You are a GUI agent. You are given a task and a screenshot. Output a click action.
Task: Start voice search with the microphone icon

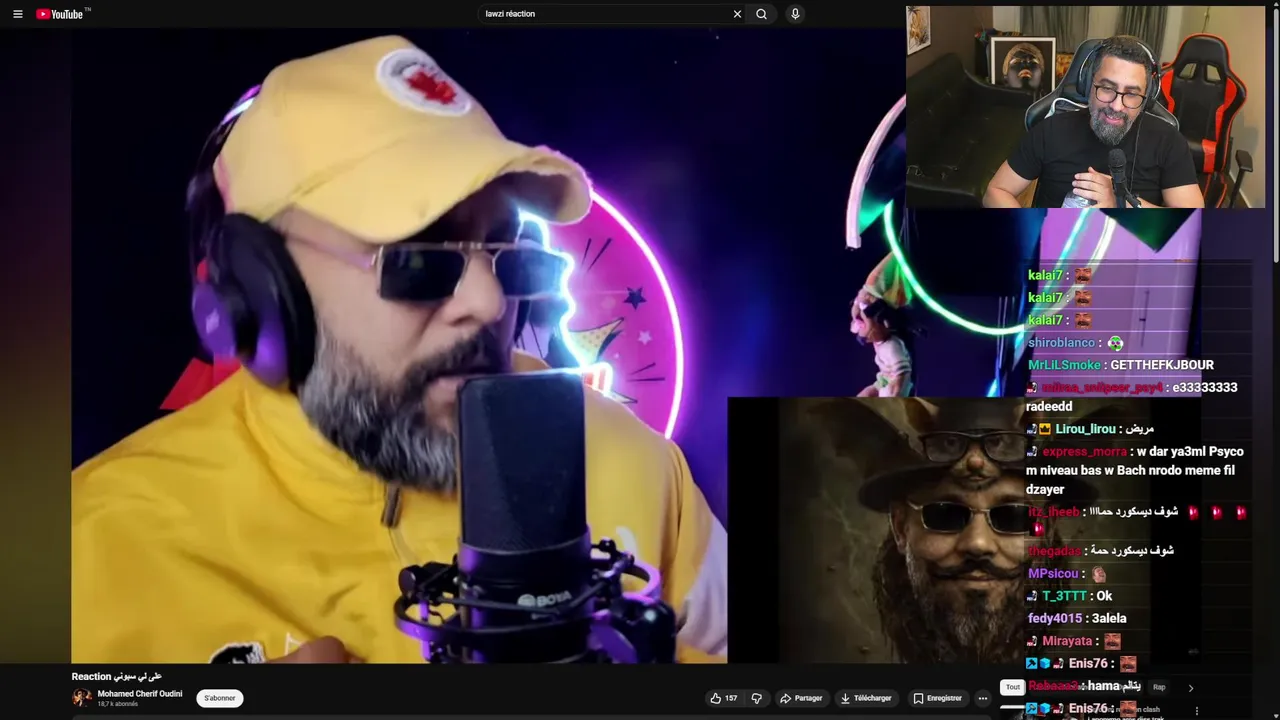tap(795, 14)
